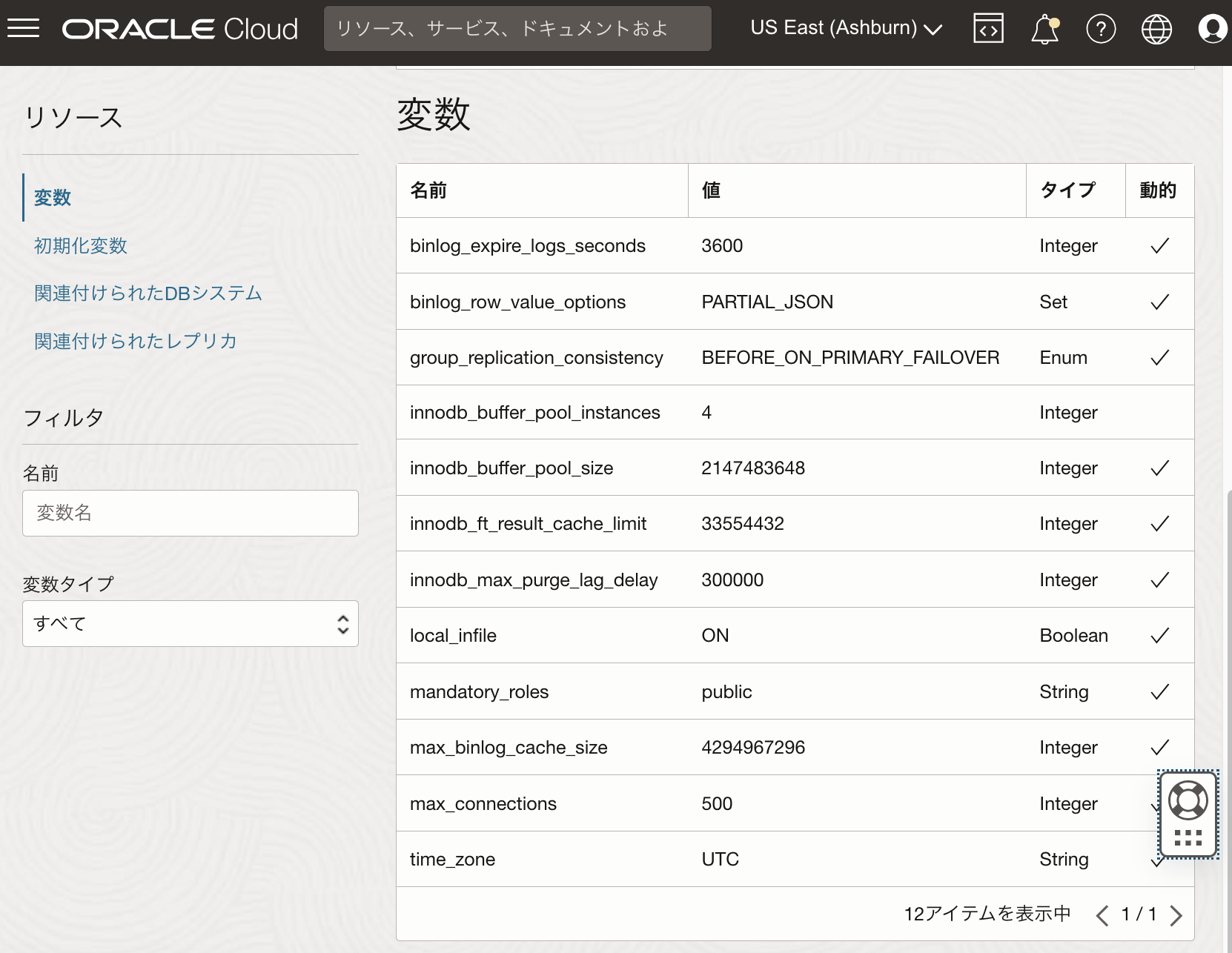Click mandatory_roles variable name

pos(480,692)
